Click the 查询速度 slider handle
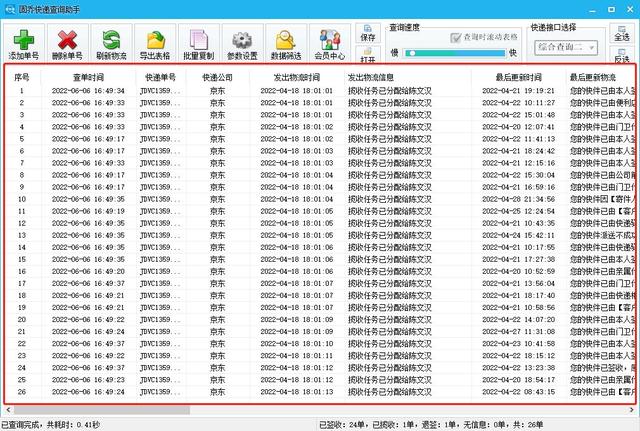This screenshot has width=640, height=431. point(412,53)
